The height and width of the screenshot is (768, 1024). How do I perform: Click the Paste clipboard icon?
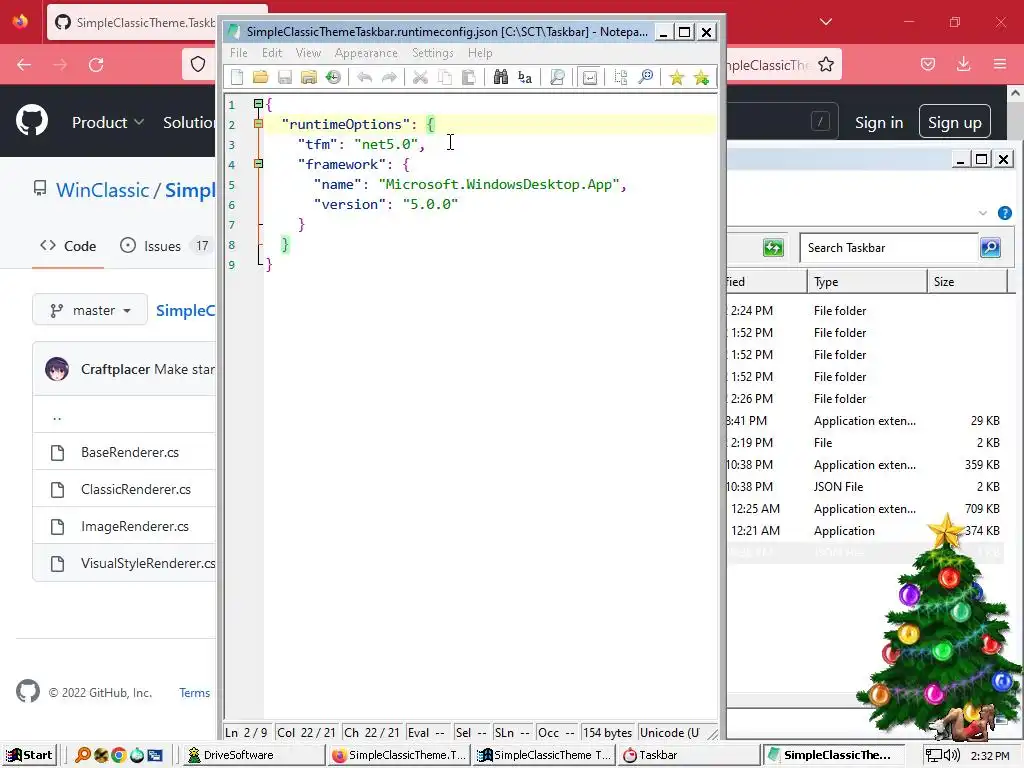(x=468, y=78)
